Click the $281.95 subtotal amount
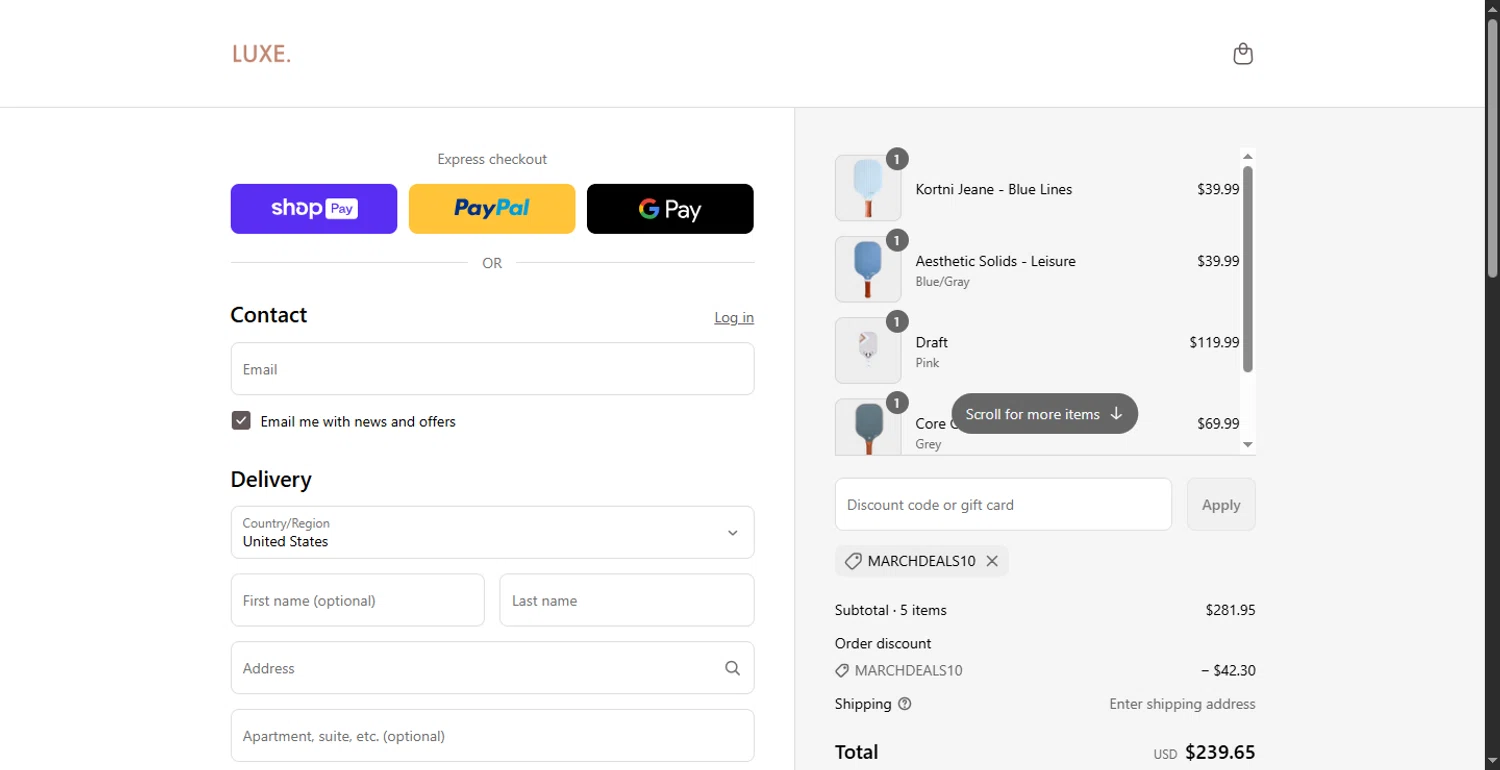 pyautogui.click(x=1230, y=610)
